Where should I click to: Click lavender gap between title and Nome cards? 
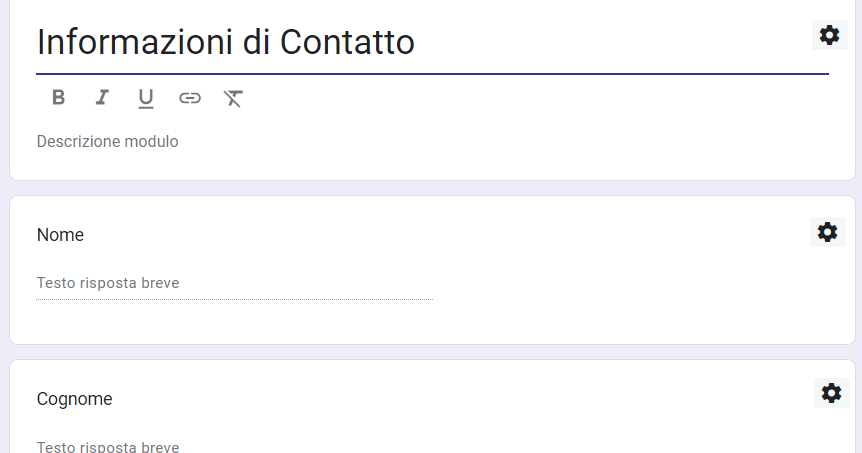coord(432,188)
